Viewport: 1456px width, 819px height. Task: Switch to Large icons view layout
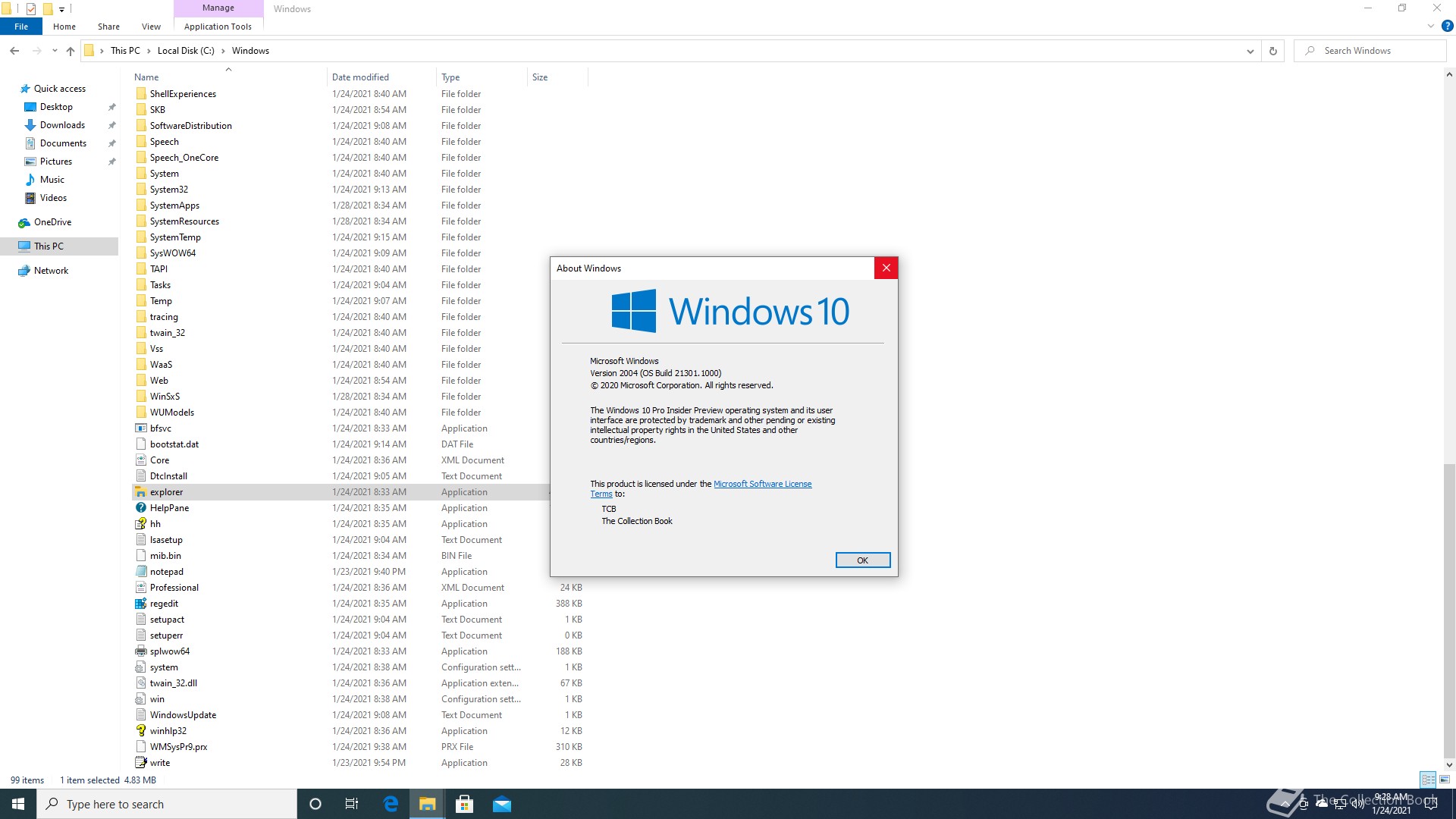click(1445, 780)
